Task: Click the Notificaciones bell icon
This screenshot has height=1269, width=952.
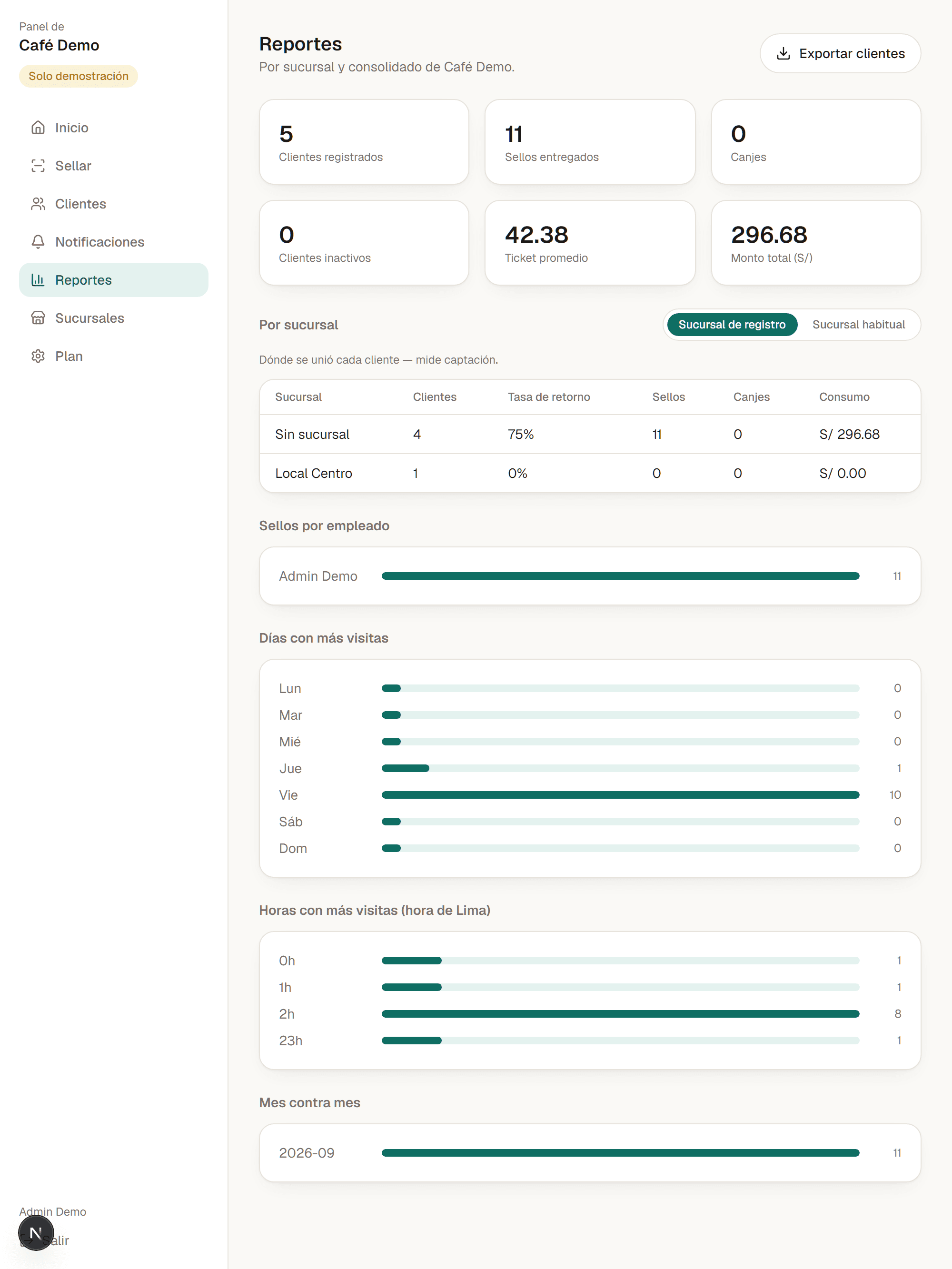Action: [x=38, y=242]
